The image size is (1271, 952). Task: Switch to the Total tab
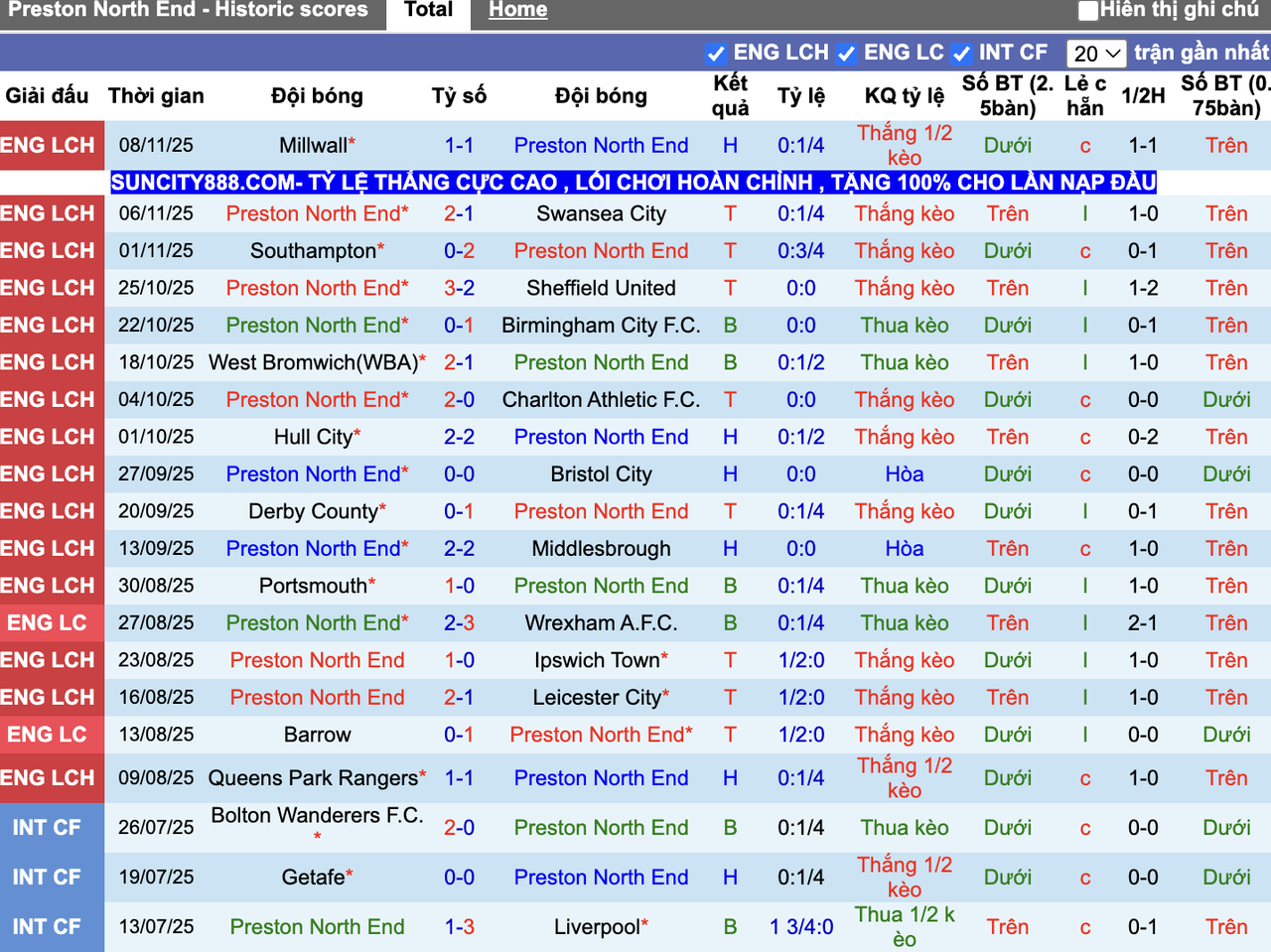(428, 11)
